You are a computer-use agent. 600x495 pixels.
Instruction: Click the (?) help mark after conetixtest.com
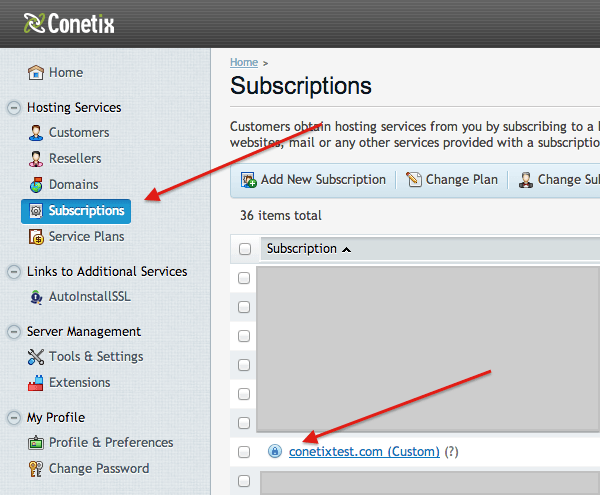point(452,452)
